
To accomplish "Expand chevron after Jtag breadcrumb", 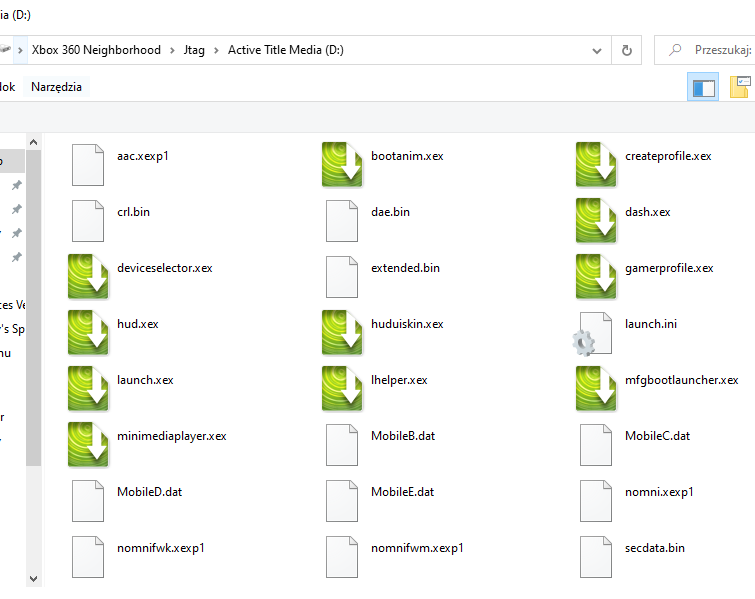I will (216, 51).
